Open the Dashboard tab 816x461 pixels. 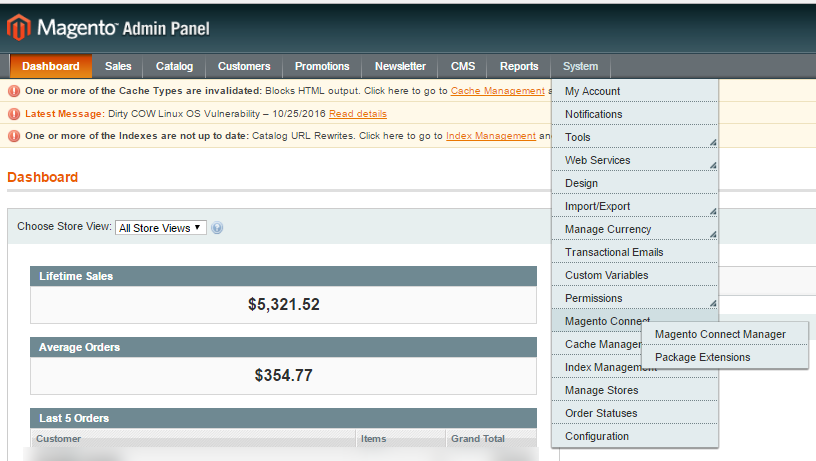tap(50, 66)
